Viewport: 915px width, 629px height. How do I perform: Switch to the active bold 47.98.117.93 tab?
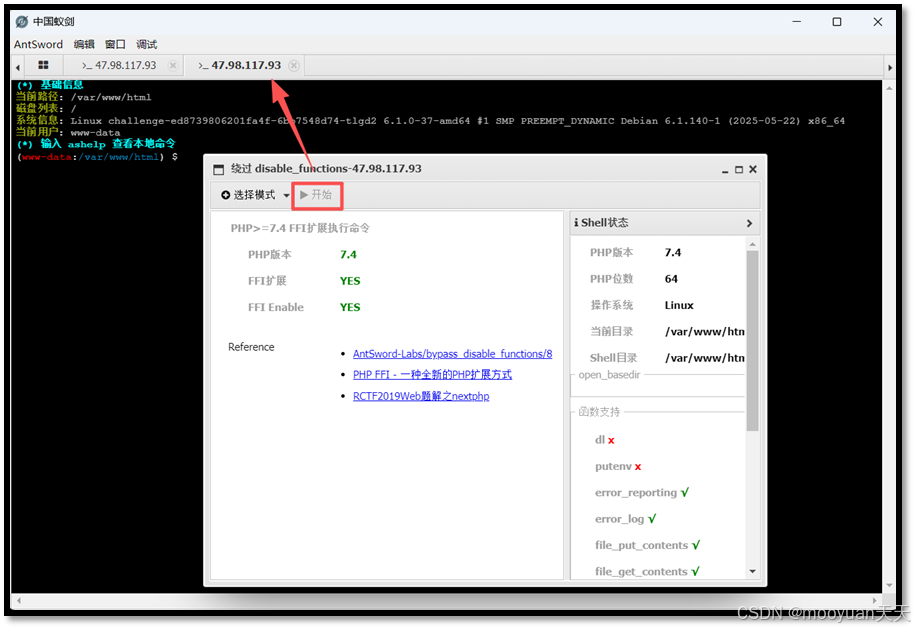coord(239,65)
